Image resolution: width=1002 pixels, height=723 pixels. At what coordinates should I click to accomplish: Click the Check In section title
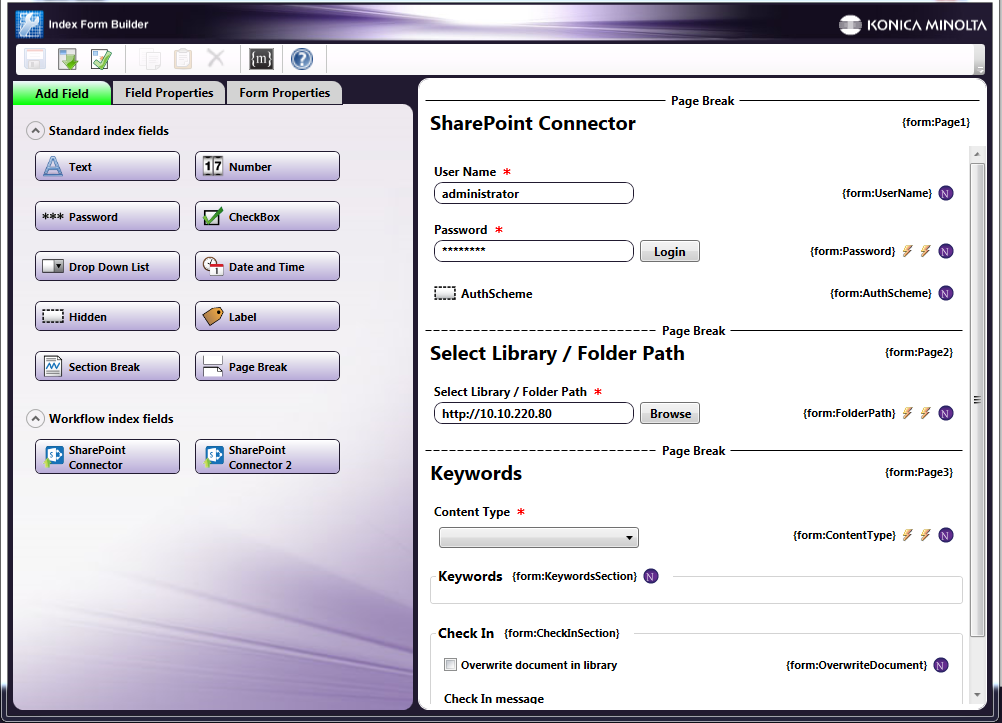(466, 633)
